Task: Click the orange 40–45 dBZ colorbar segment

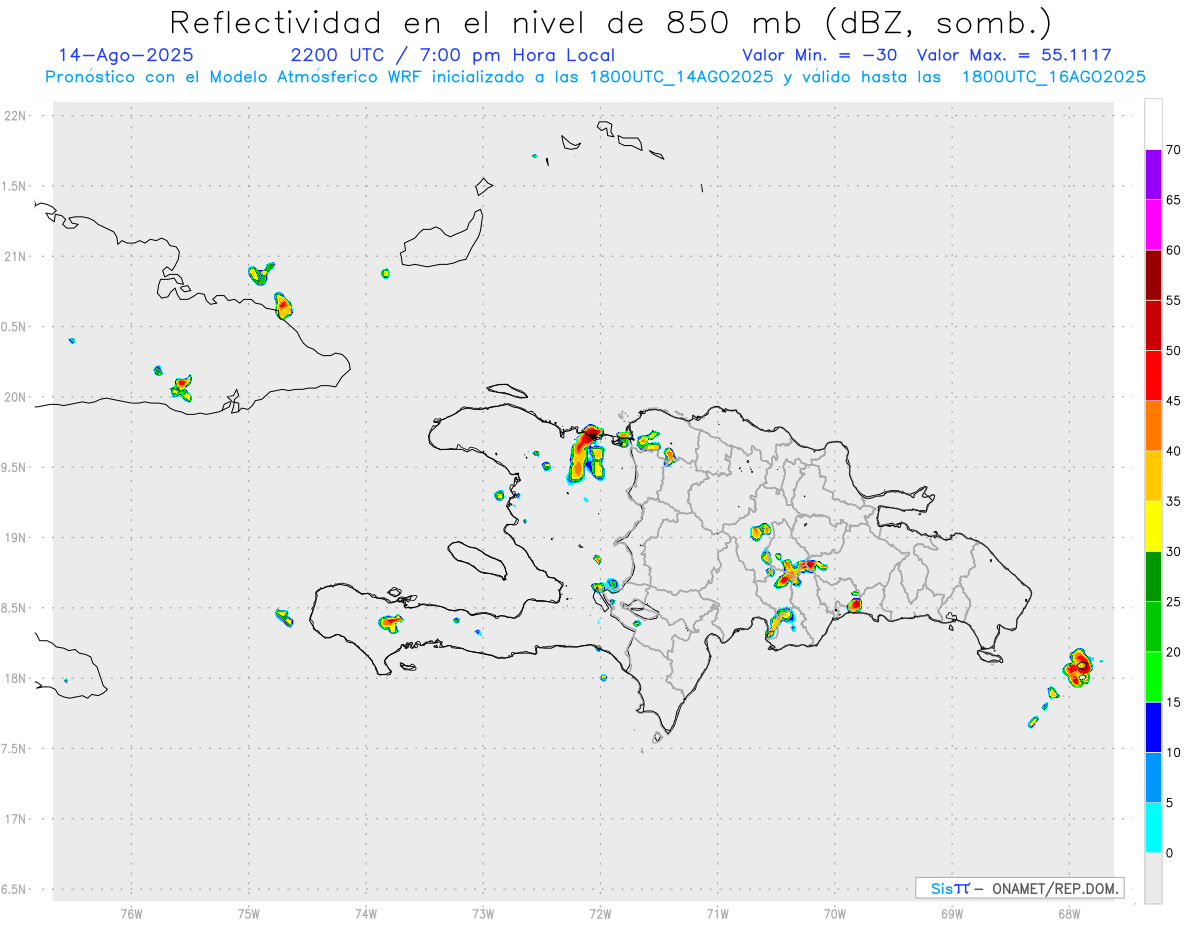Action: pyautogui.click(x=1153, y=426)
